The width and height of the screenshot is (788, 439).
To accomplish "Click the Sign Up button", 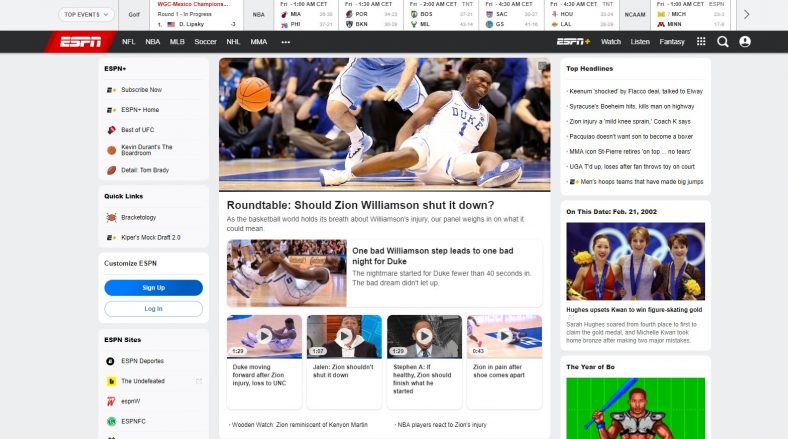I will coord(153,288).
